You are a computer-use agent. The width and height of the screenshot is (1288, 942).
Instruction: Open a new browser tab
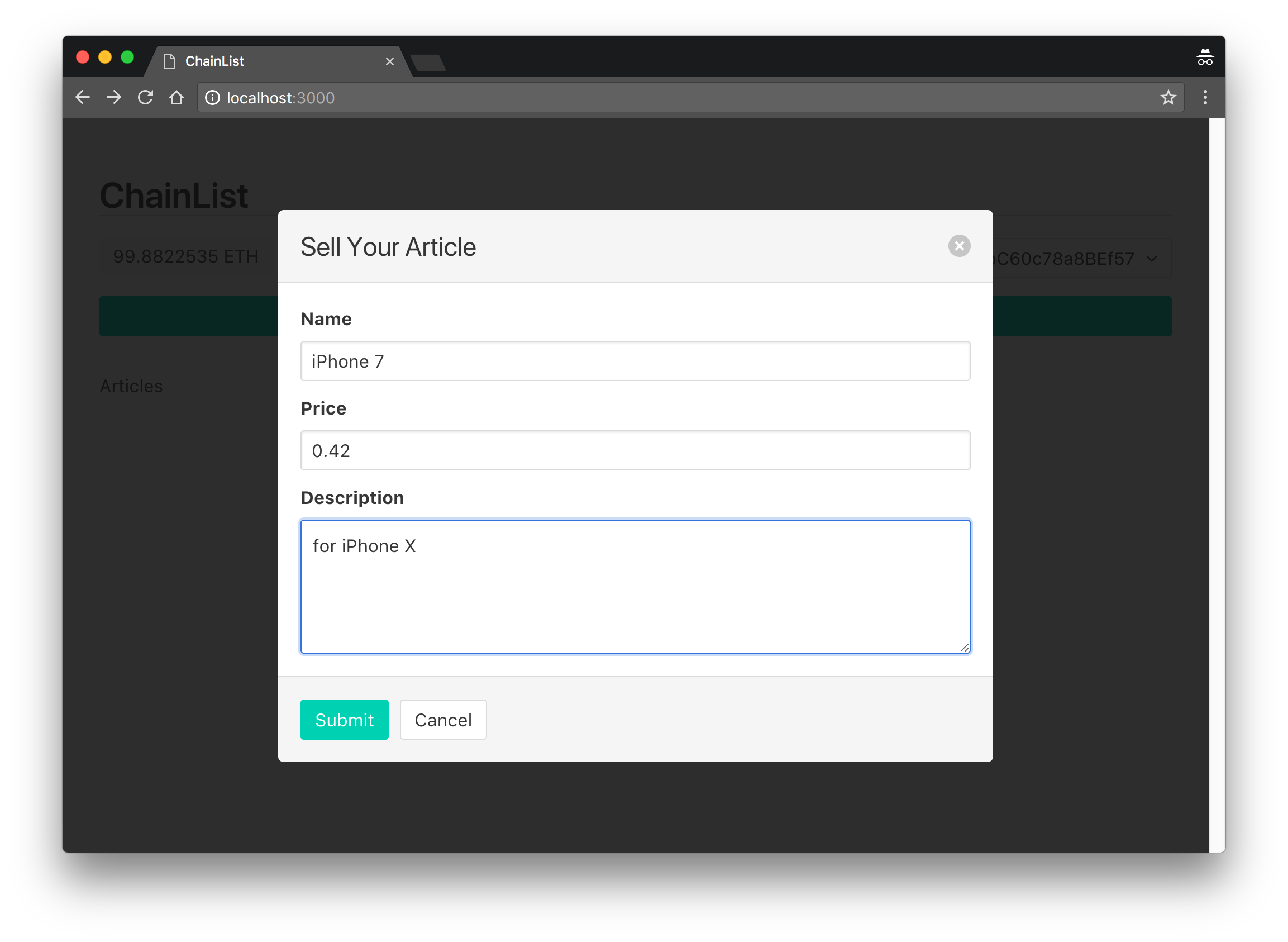pyautogui.click(x=428, y=63)
